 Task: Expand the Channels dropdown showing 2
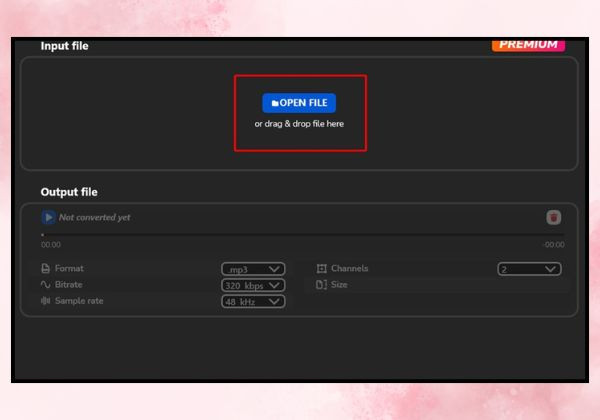click(529, 269)
